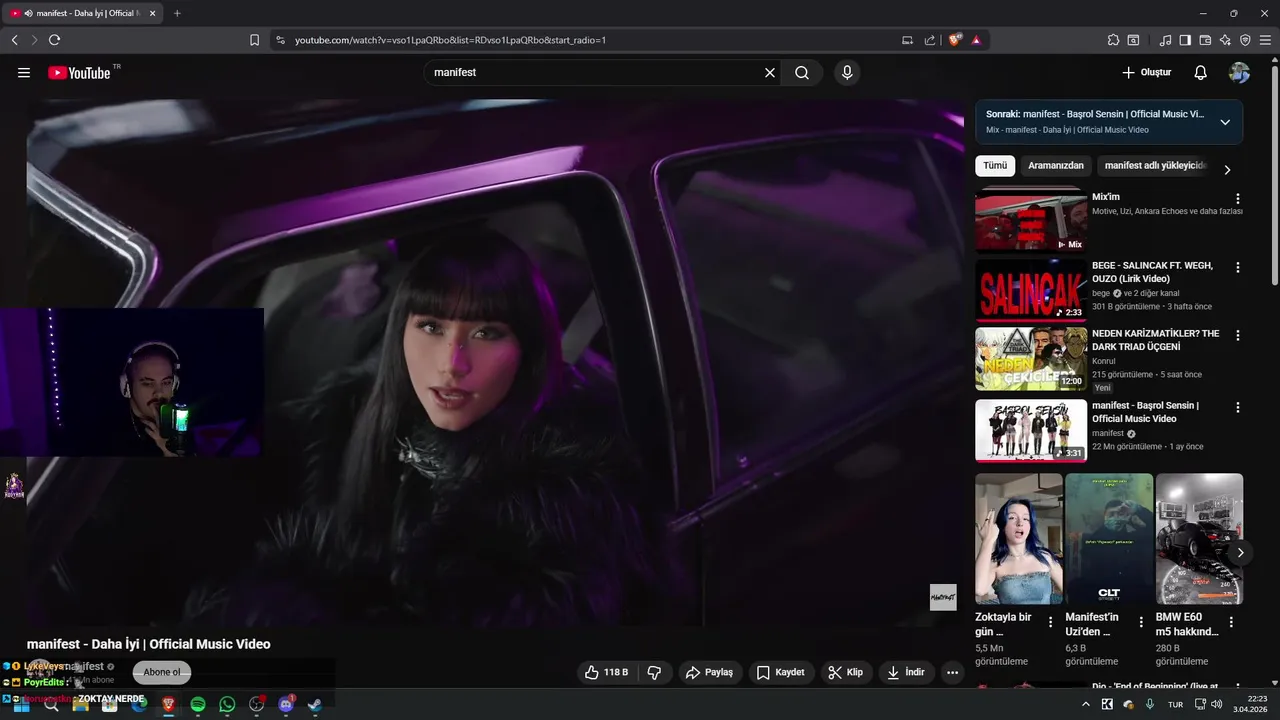This screenshot has width=1280, height=720.
Task: Like the video with thumbs up
Action: point(607,673)
